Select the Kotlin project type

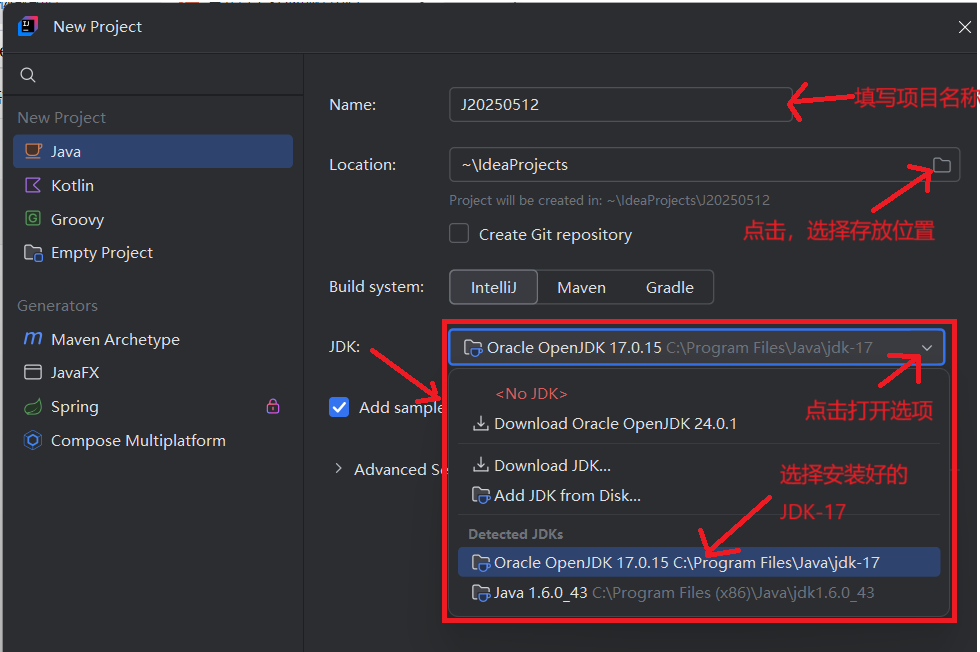click(x=152, y=185)
